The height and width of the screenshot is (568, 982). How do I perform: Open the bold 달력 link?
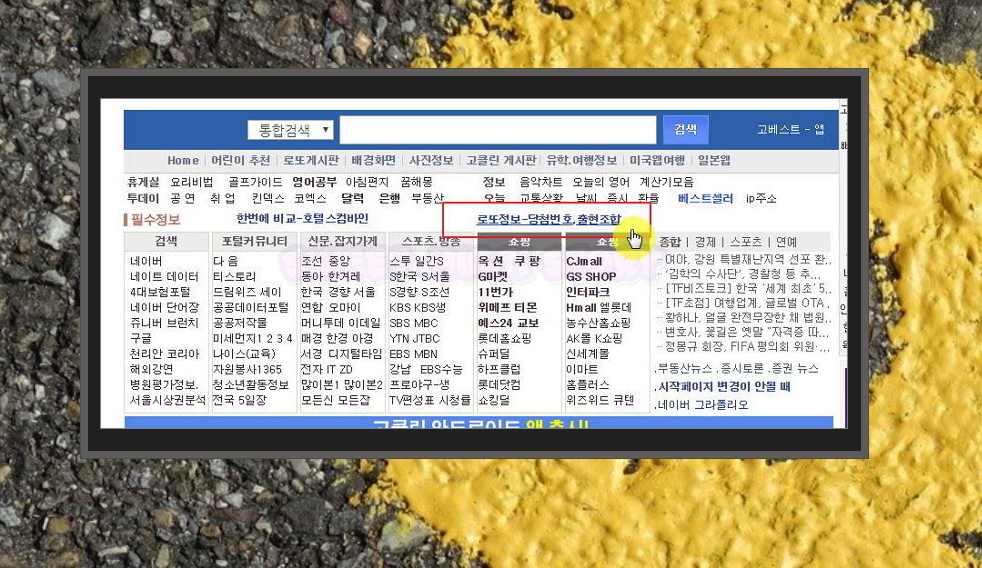click(x=353, y=199)
